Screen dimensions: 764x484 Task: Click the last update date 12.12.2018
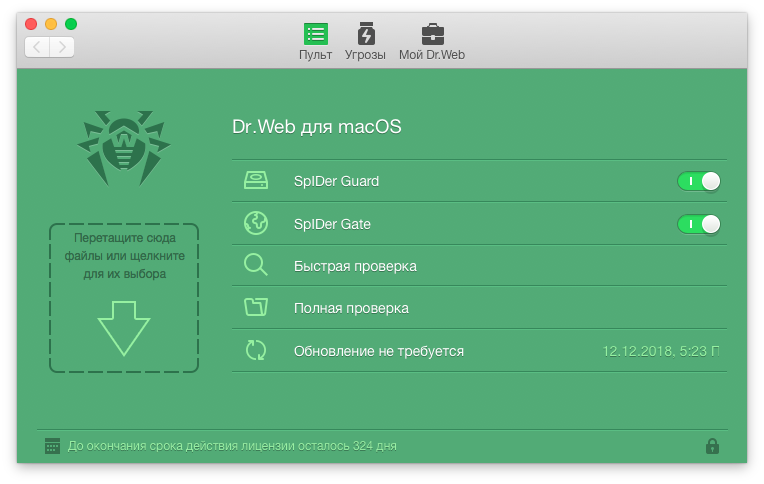[661, 351]
